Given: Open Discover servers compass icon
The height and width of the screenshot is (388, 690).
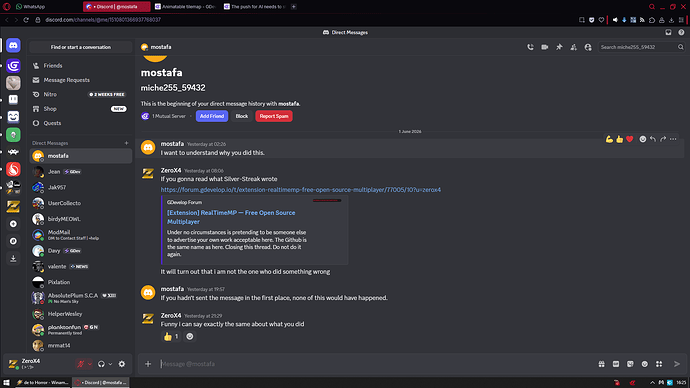Looking at the screenshot, I should pyautogui.click(x=13, y=241).
